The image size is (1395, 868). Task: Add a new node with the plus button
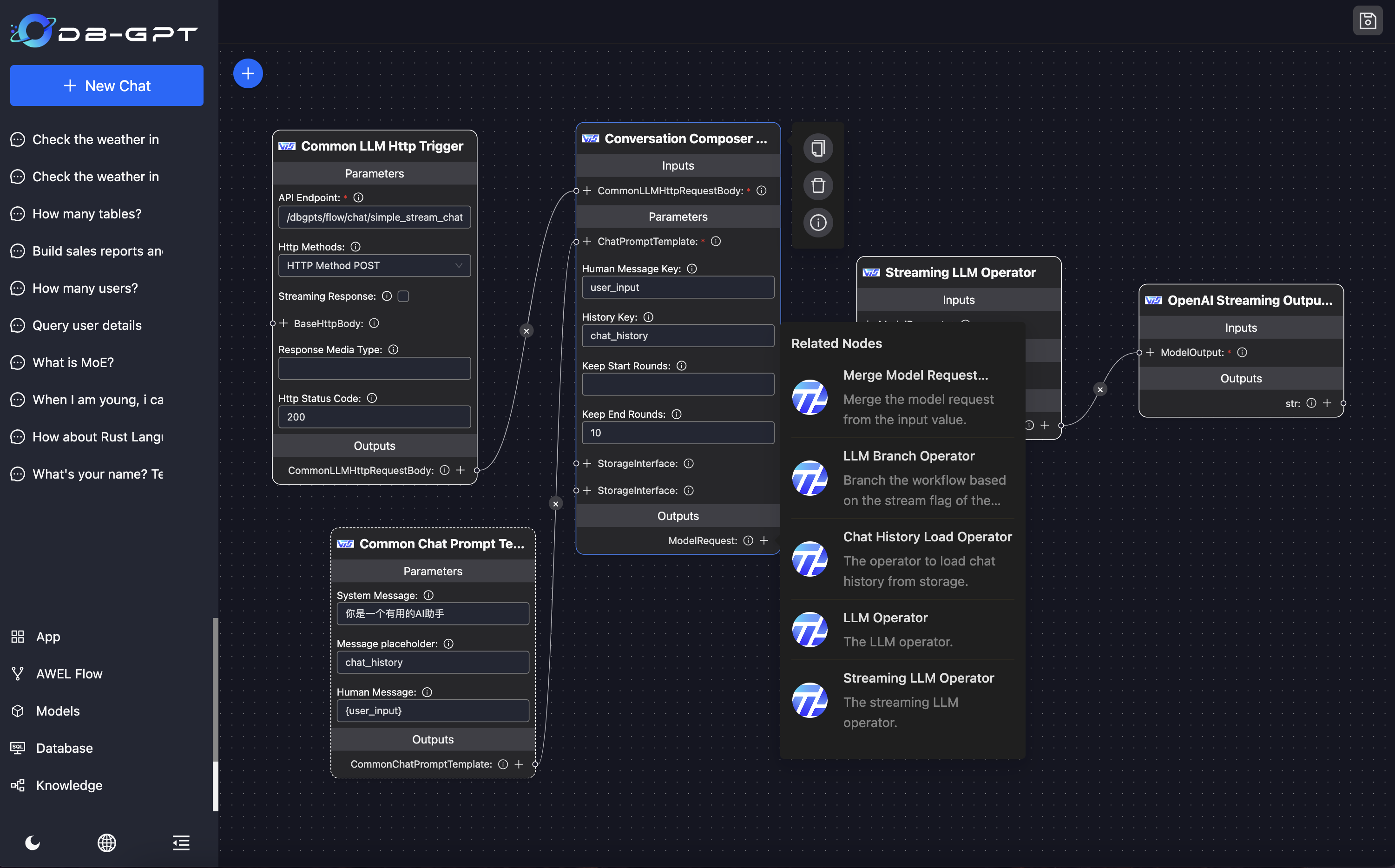click(248, 73)
